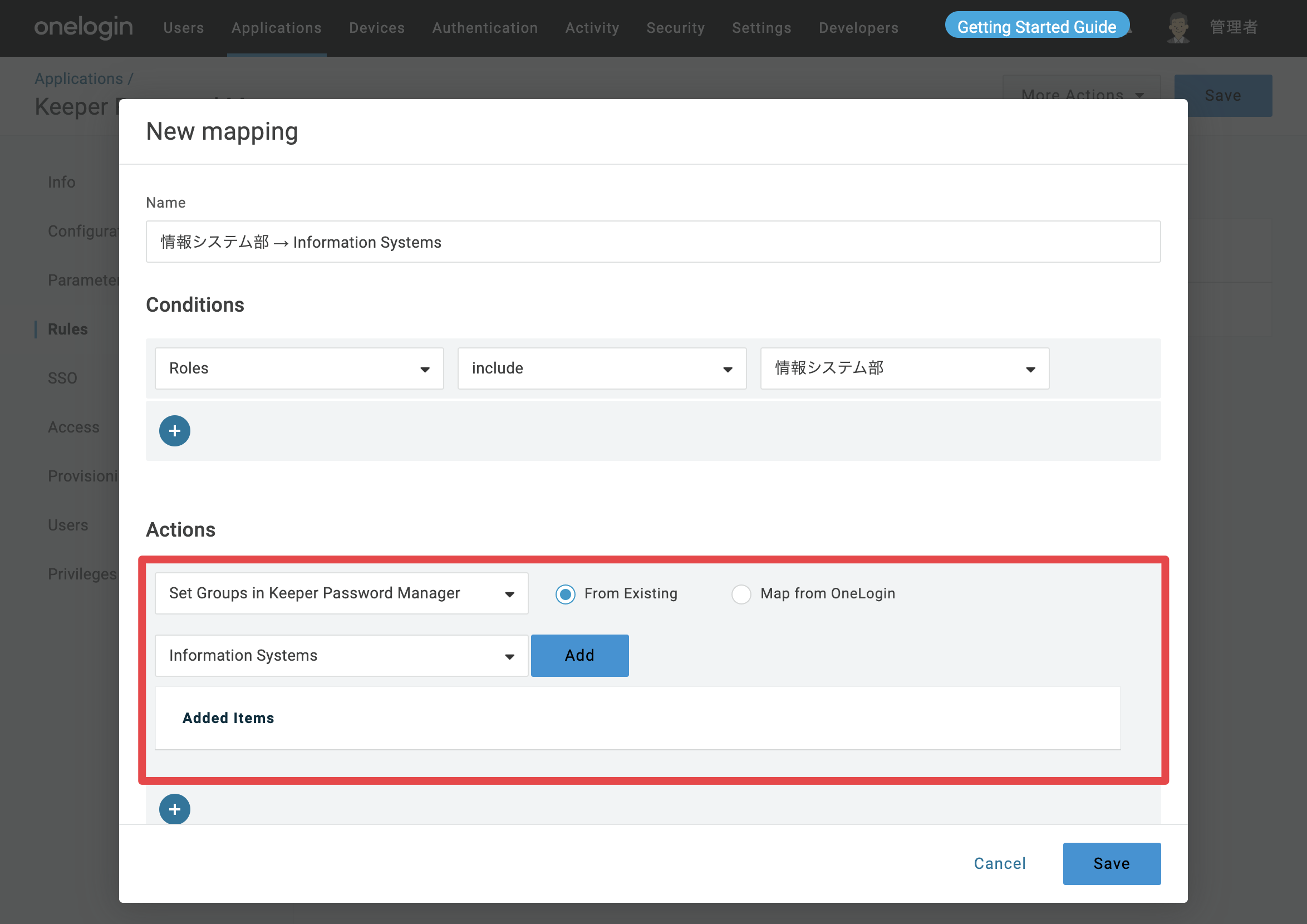This screenshot has width=1307, height=924.
Task: Open the Devices menu
Action: pyautogui.click(x=377, y=28)
